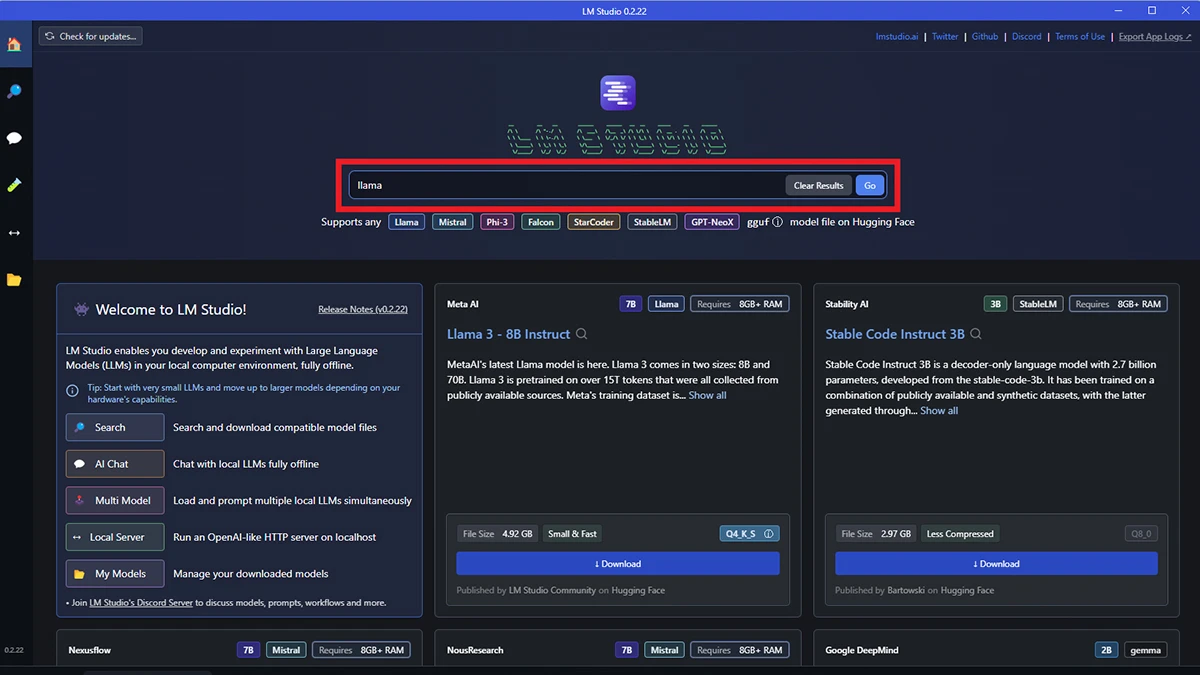
Task: Open LM Studio's Discord Server link
Action: click(141, 603)
